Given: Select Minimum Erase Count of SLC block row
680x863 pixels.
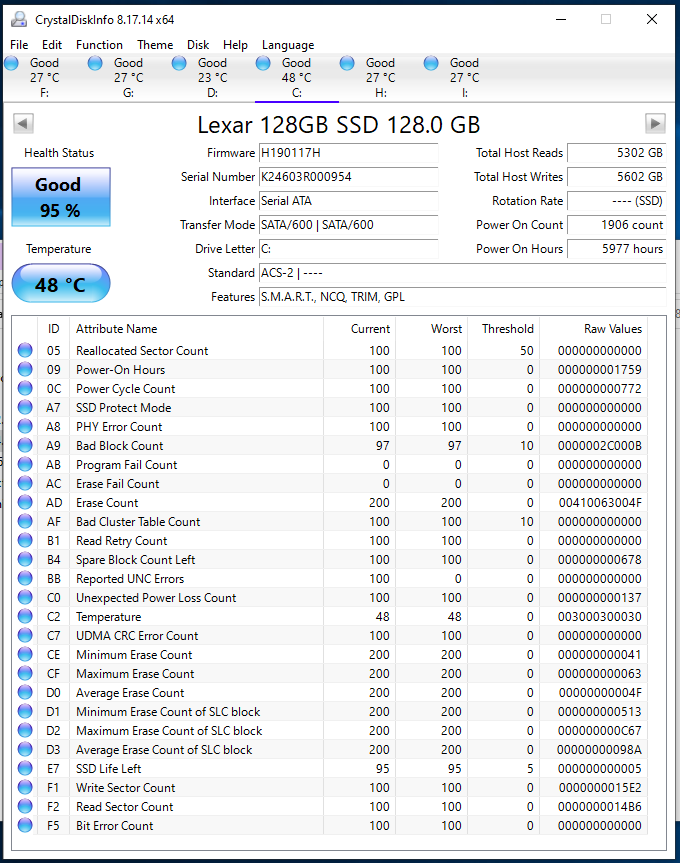Looking at the screenshot, I should click(x=330, y=711).
